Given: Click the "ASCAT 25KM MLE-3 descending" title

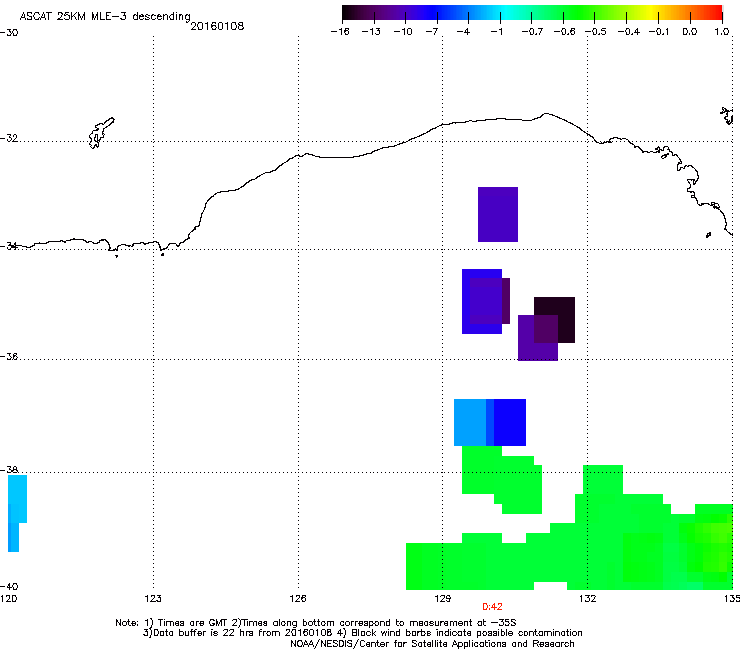Looking at the screenshot, I should coord(105,16).
